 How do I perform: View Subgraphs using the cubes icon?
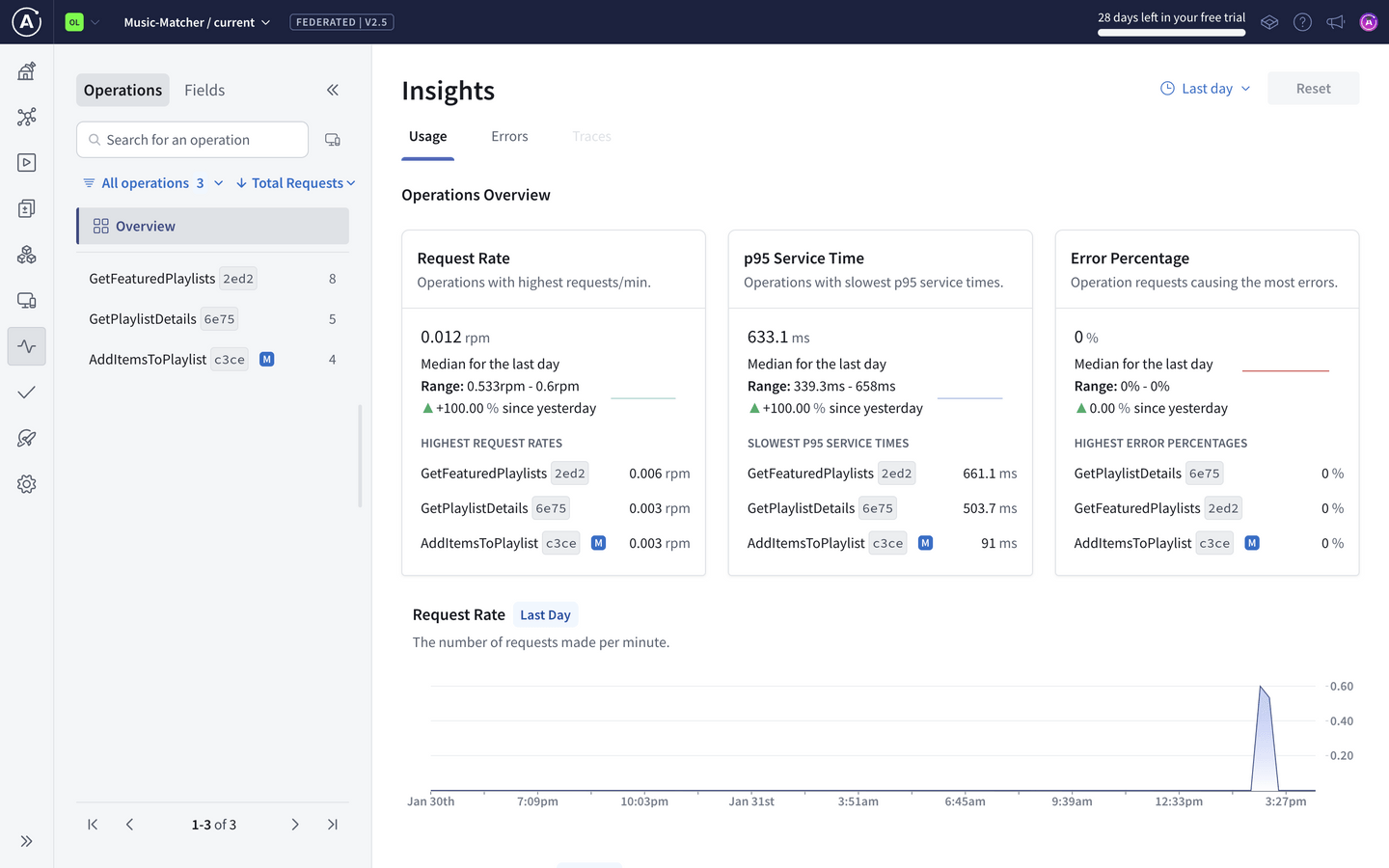[26, 254]
